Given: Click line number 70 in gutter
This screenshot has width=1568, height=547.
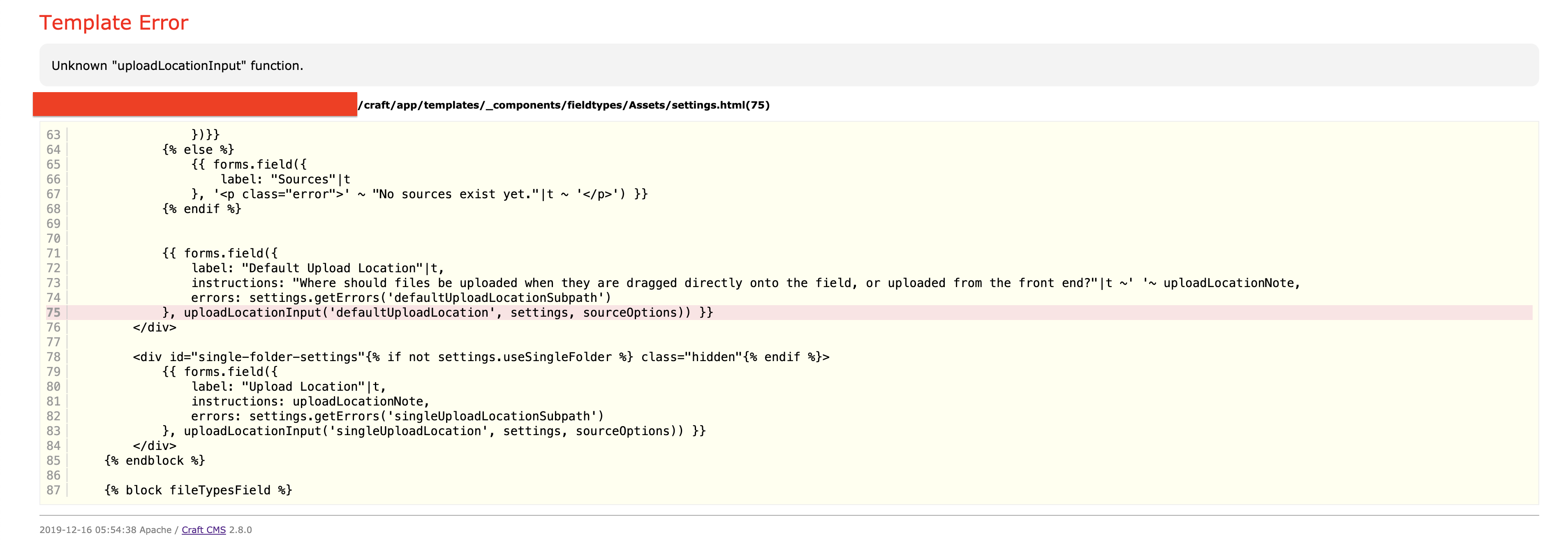Looking at the screenshot, I should 53,238.
